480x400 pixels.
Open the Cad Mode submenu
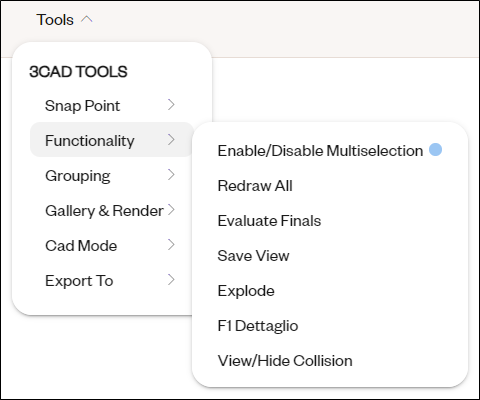[x=112, y=246]
